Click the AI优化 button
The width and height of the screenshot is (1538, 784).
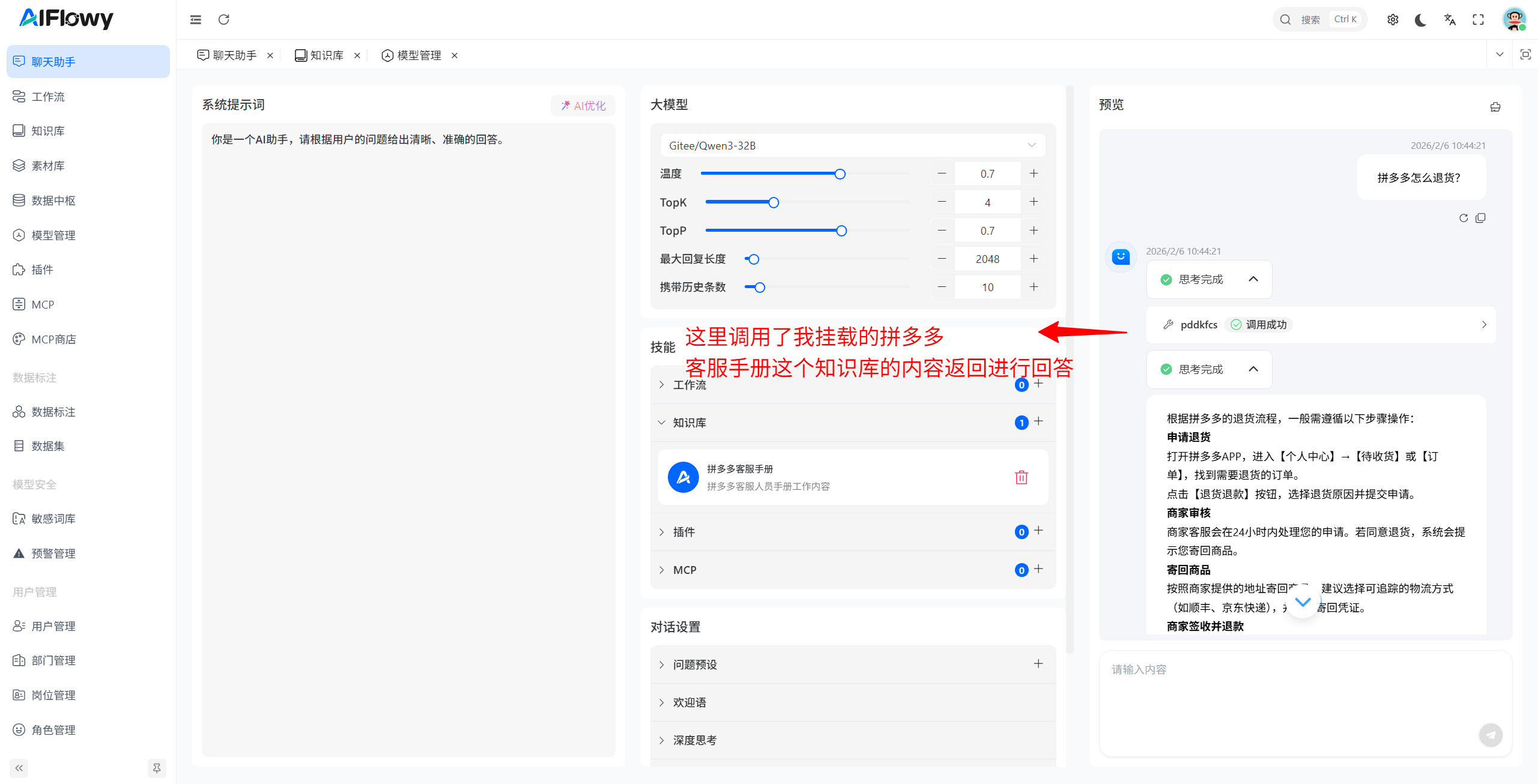[583, 106]
